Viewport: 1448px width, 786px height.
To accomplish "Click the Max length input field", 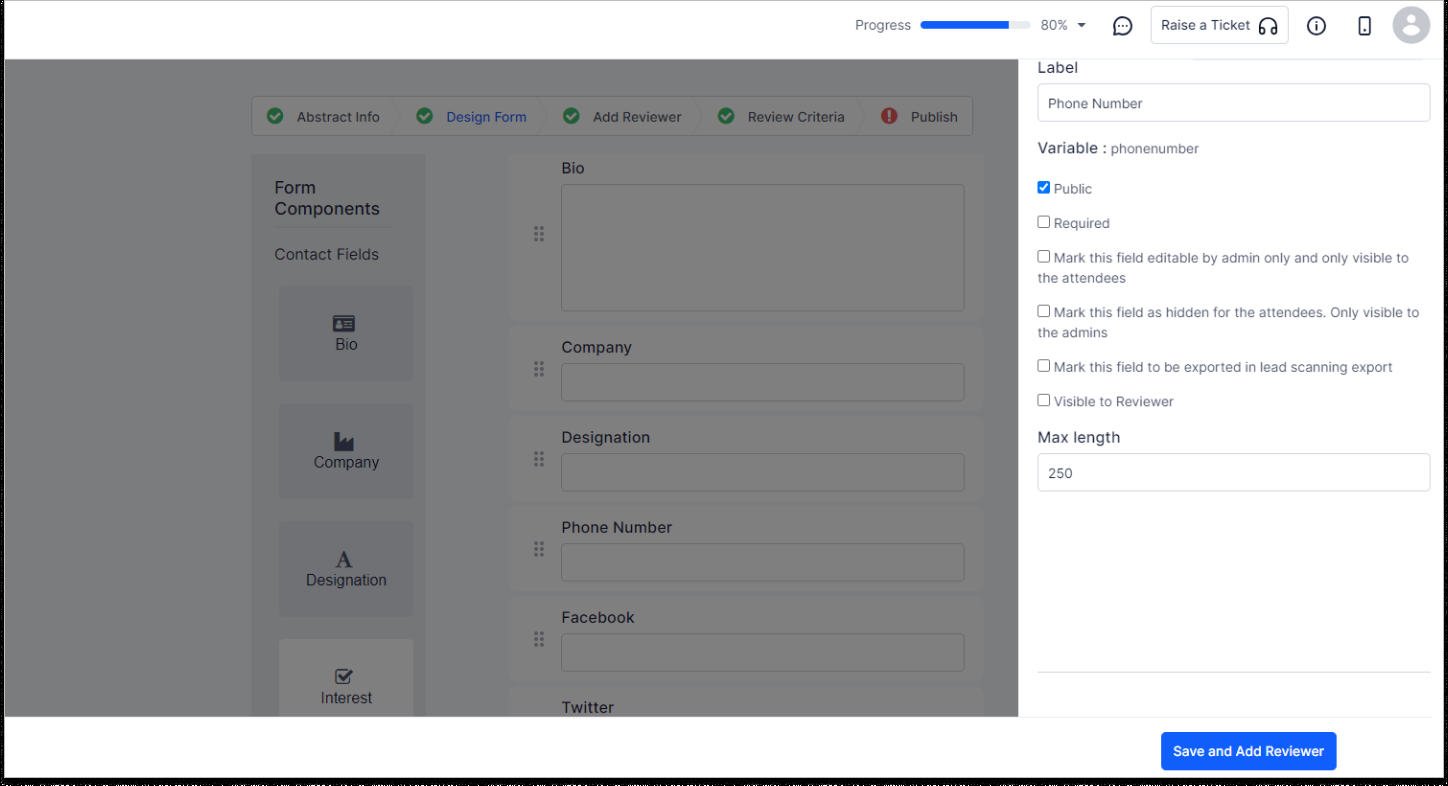I will coord(1233,473).
